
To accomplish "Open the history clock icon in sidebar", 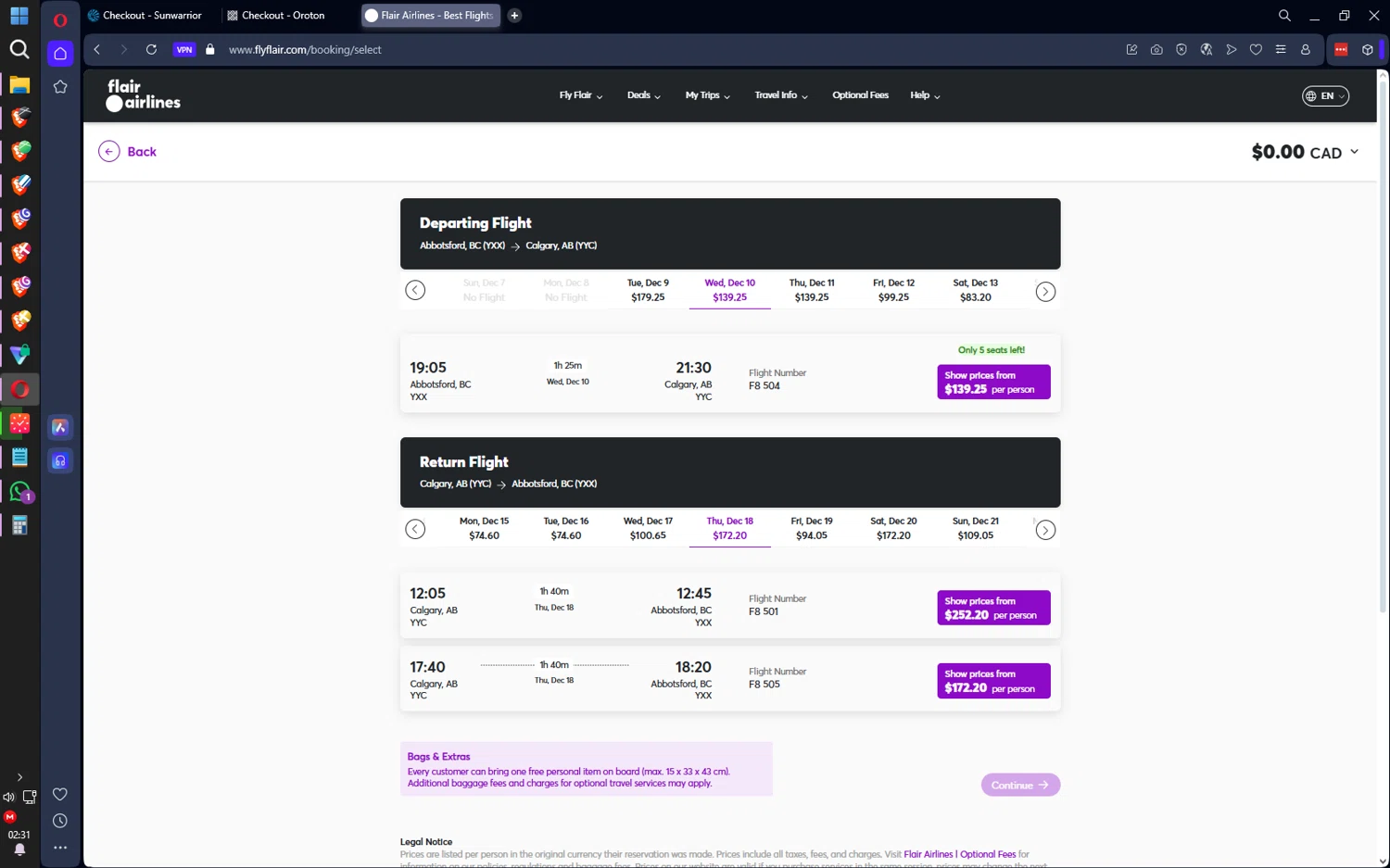I will click(60, 821).
